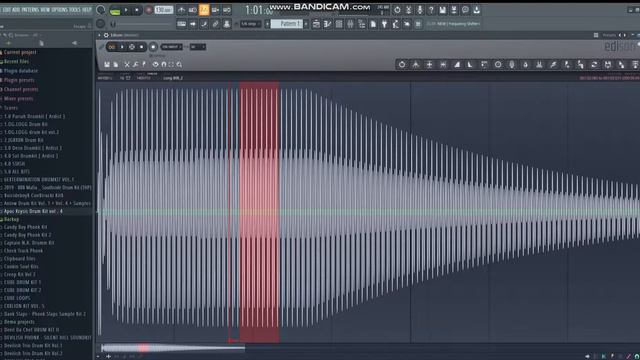Open the Channel rack view icon
640x360 pixels.
(x=339, y=24)
